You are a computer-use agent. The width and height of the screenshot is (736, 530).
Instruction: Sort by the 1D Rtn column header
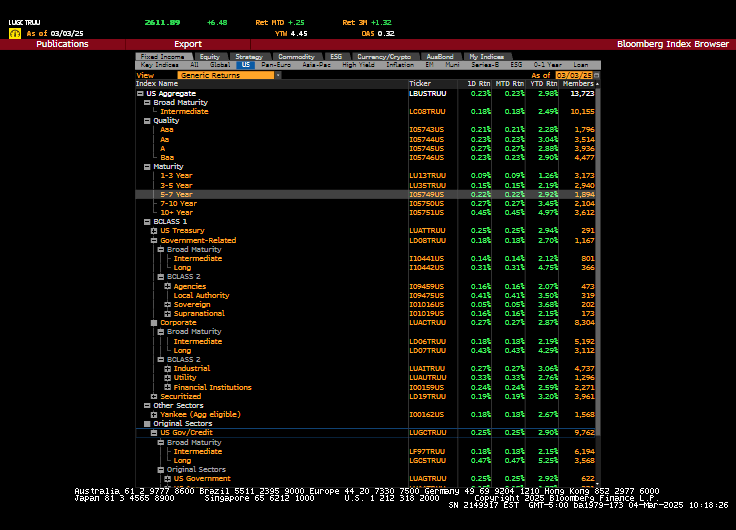click(478, 84)
